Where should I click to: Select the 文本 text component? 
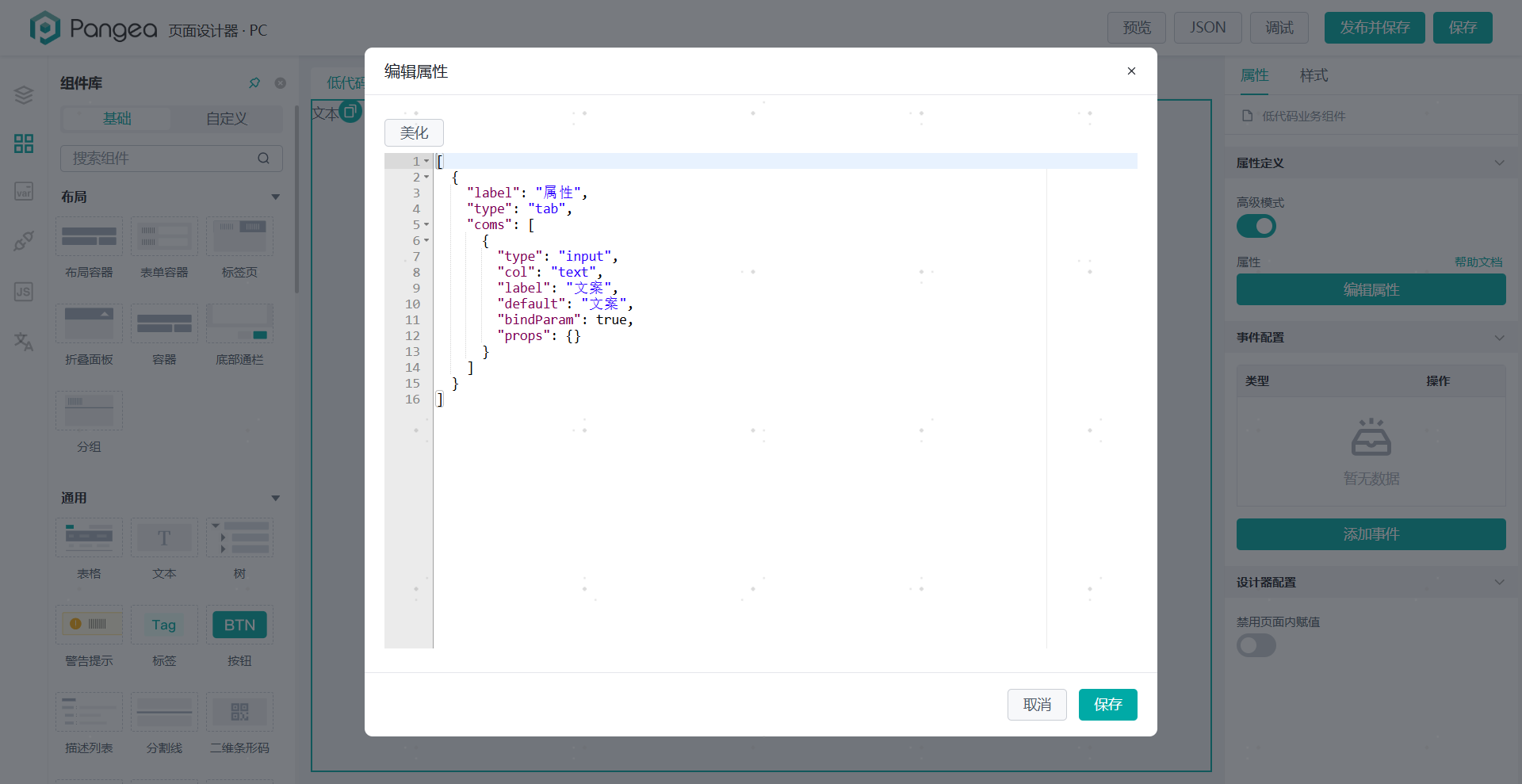pos(164,549)
